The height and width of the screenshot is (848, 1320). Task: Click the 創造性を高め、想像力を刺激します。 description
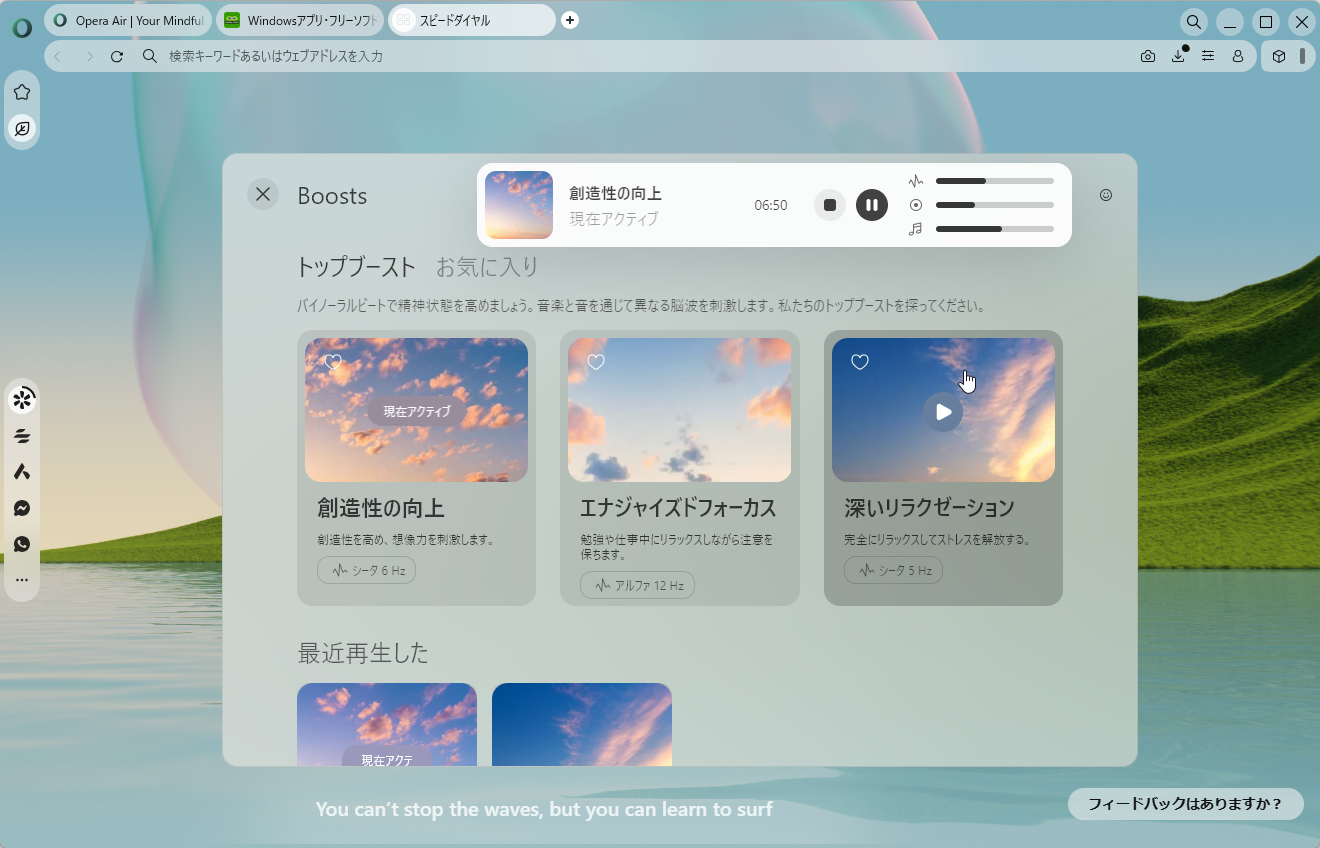(406, 540)
